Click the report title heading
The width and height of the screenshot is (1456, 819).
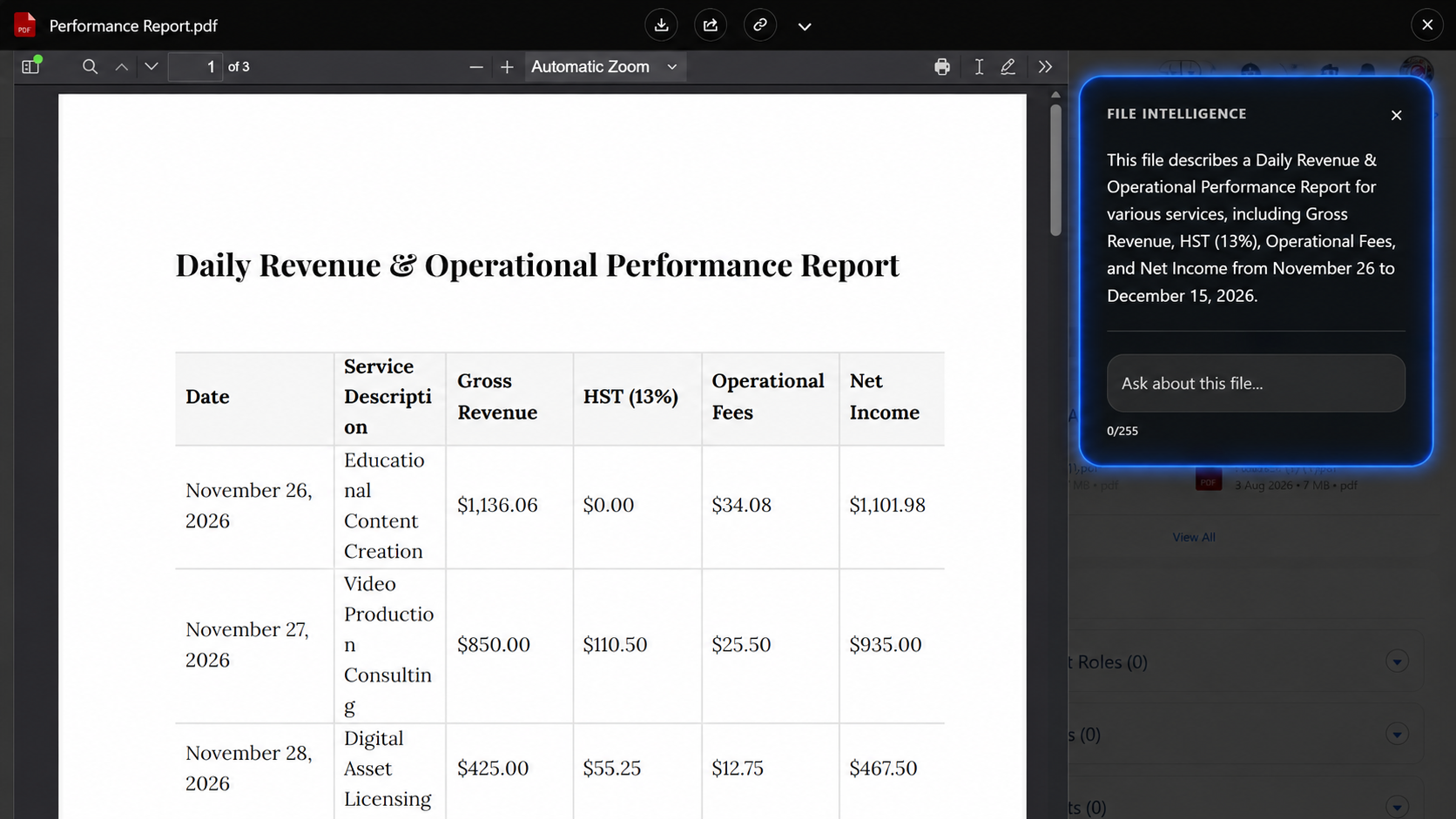coord(537,265)
